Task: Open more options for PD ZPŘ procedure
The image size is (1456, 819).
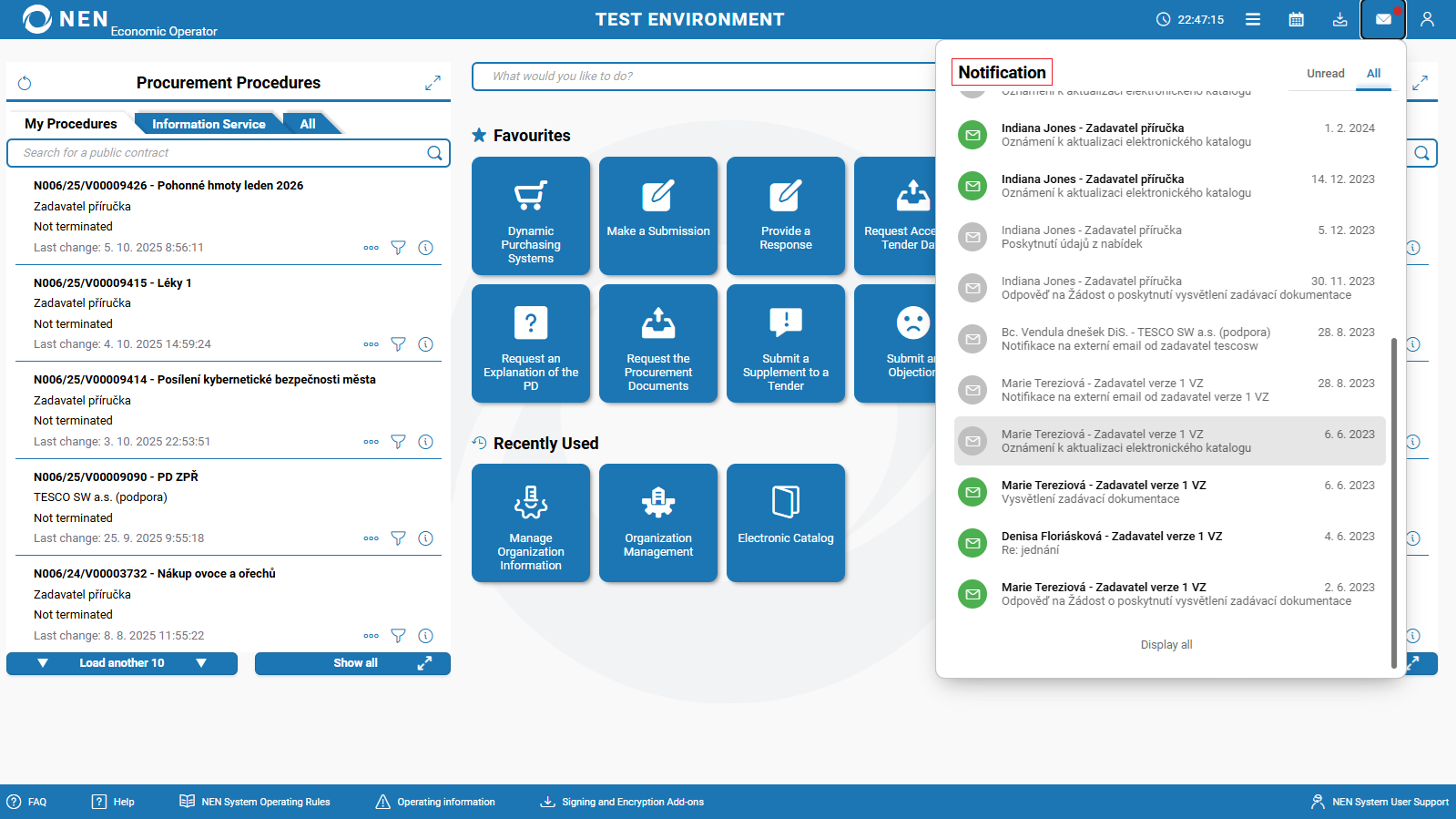Action: [371, 538]
